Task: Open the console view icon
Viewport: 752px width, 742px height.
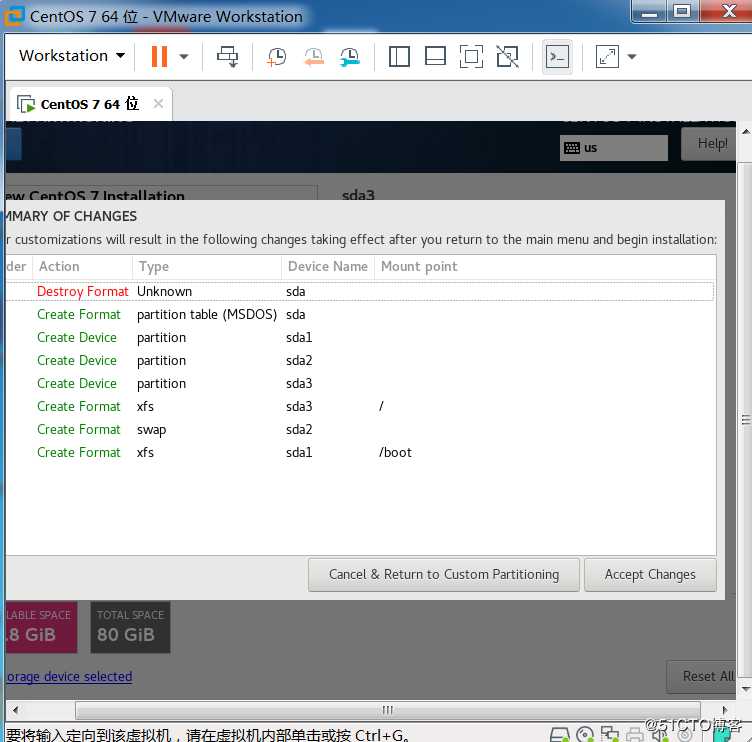Action: (x=557, y=57)
